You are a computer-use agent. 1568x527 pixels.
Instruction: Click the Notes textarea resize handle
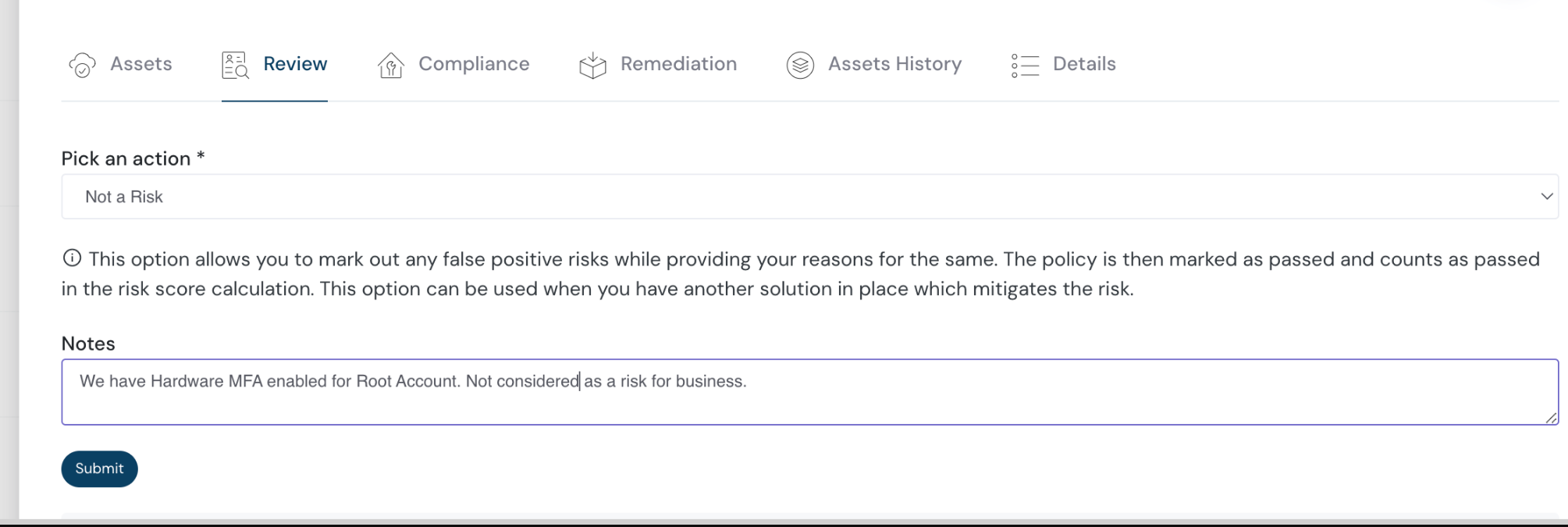[1551, 418]
